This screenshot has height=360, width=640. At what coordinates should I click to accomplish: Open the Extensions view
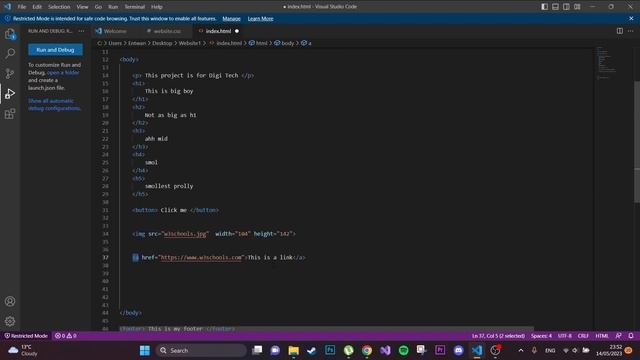click(10, 114)
